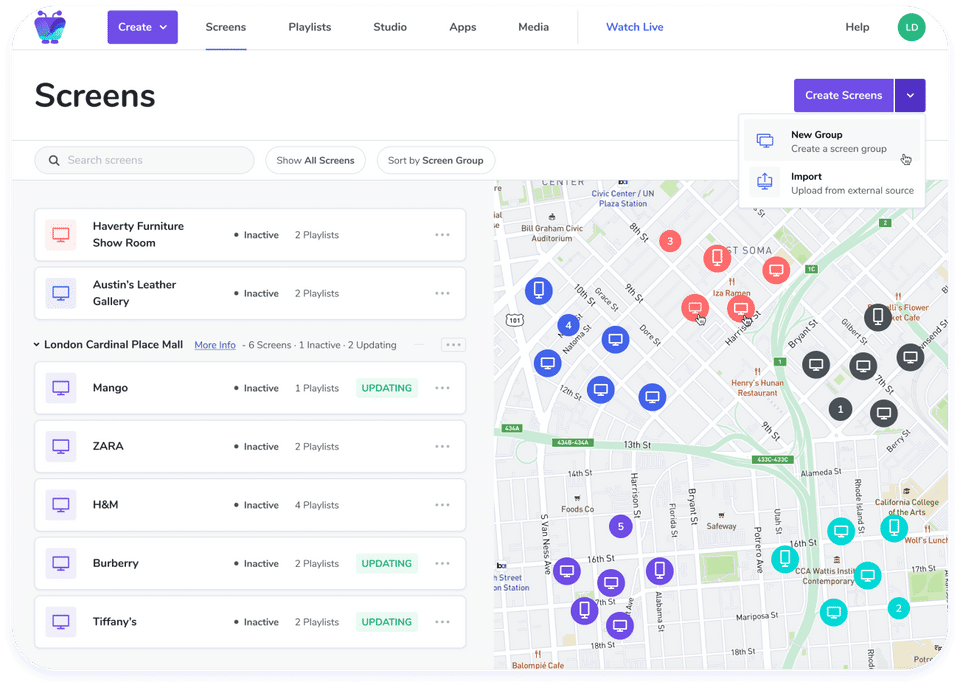Click the teal cluster marker numbered 2
Viewport: 960px width, 687px height.
coord(898,608)
